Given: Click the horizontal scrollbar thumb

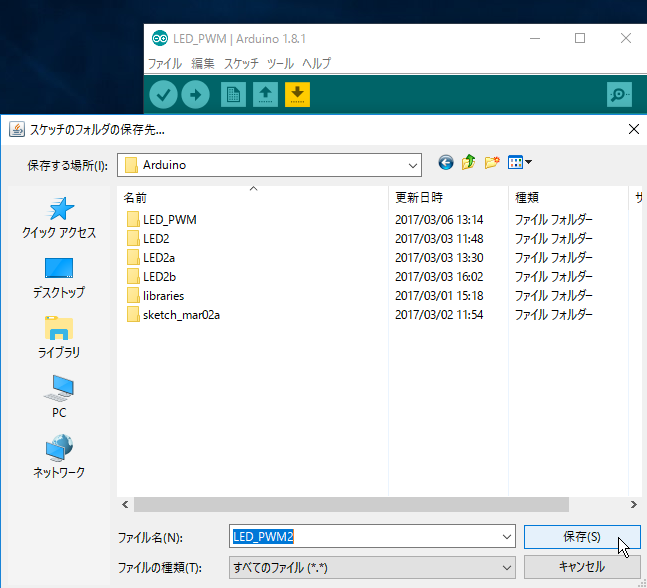Looking at the screenshot, I should click(x=351, y=505).
